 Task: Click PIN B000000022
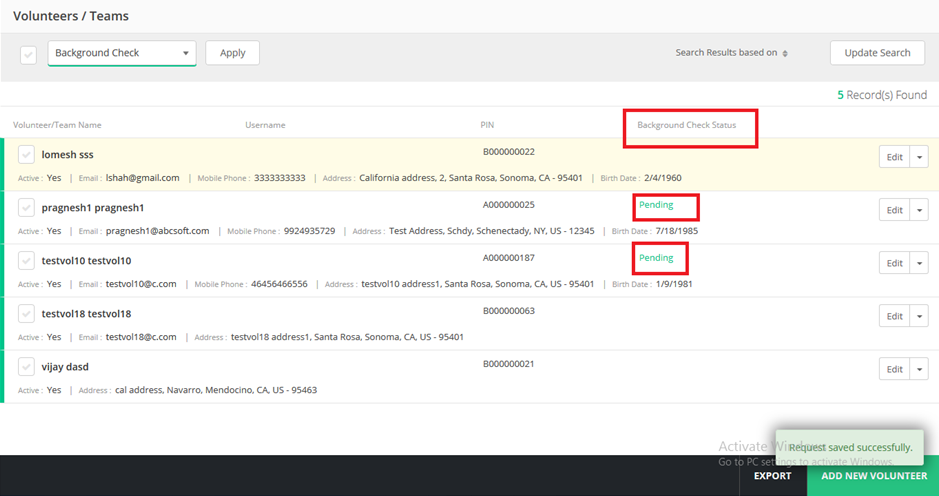click(508, 152)
